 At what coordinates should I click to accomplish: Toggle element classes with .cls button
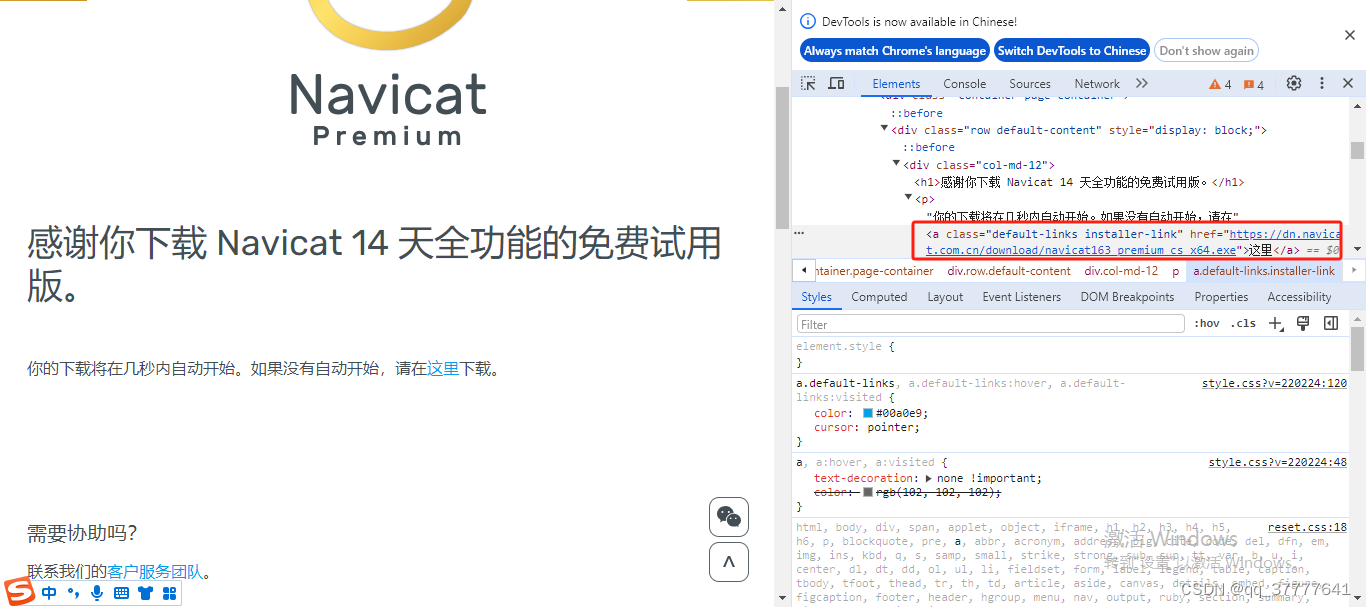(1245, 323)
